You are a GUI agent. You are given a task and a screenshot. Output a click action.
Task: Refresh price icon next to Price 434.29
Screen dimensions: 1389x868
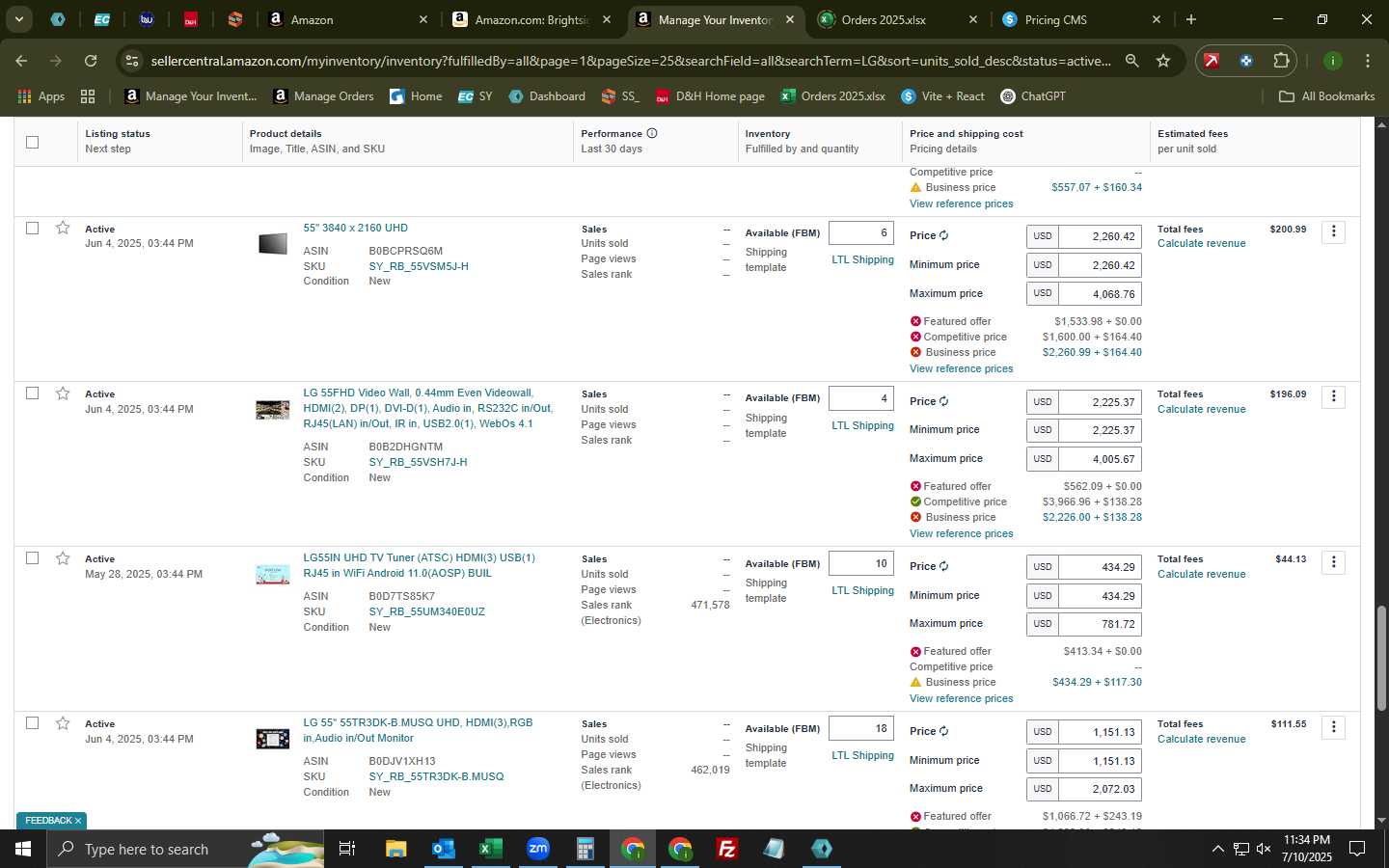coord(943,567)
